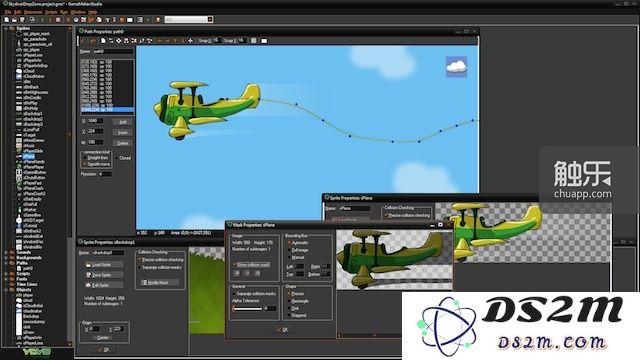
Task: Collapse the Sprites folder in resource tree
Action: click(6, 29)
